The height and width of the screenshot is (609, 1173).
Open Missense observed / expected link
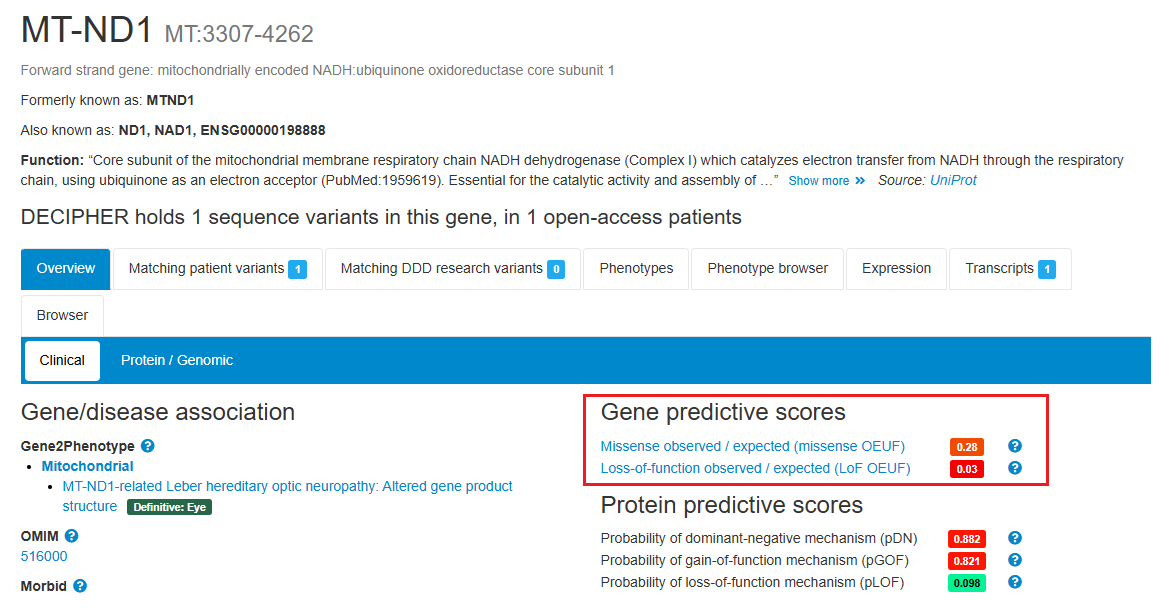pos(752,446)
